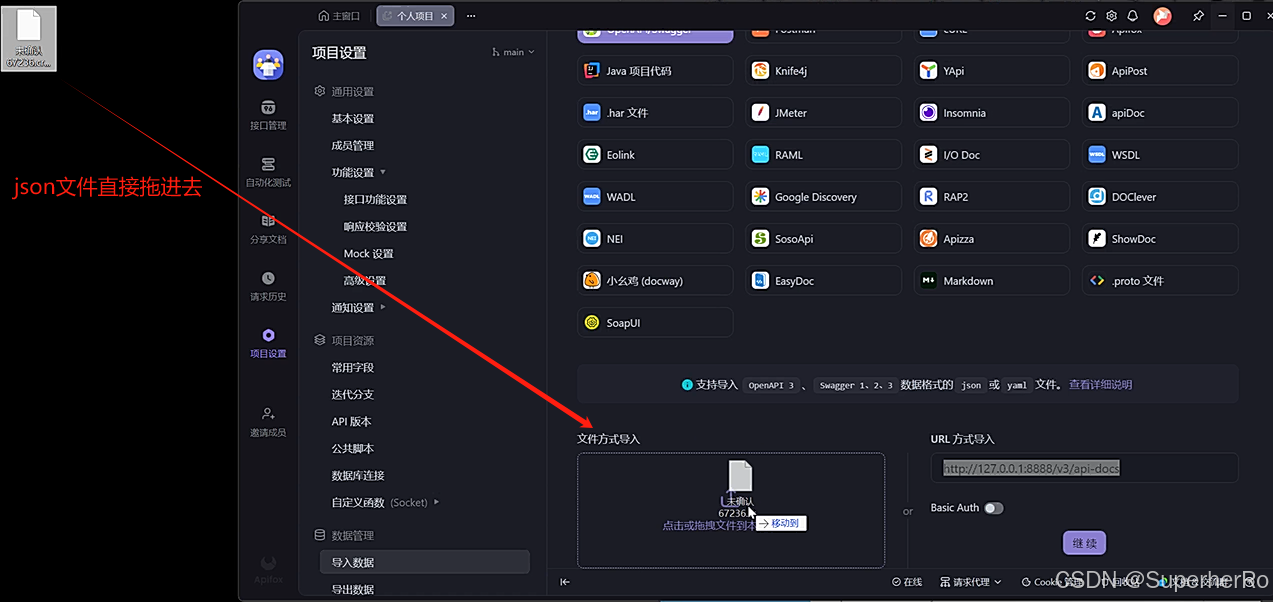Select the Markdown import format
The image size is (1273, 602).
tap(992, 281)
